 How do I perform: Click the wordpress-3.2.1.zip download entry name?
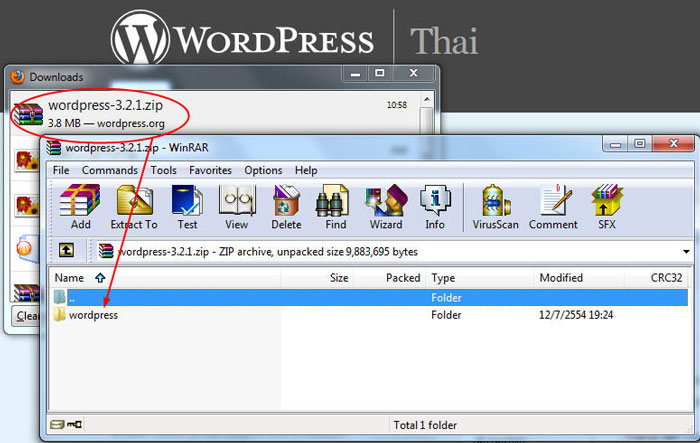click(105, 105)
